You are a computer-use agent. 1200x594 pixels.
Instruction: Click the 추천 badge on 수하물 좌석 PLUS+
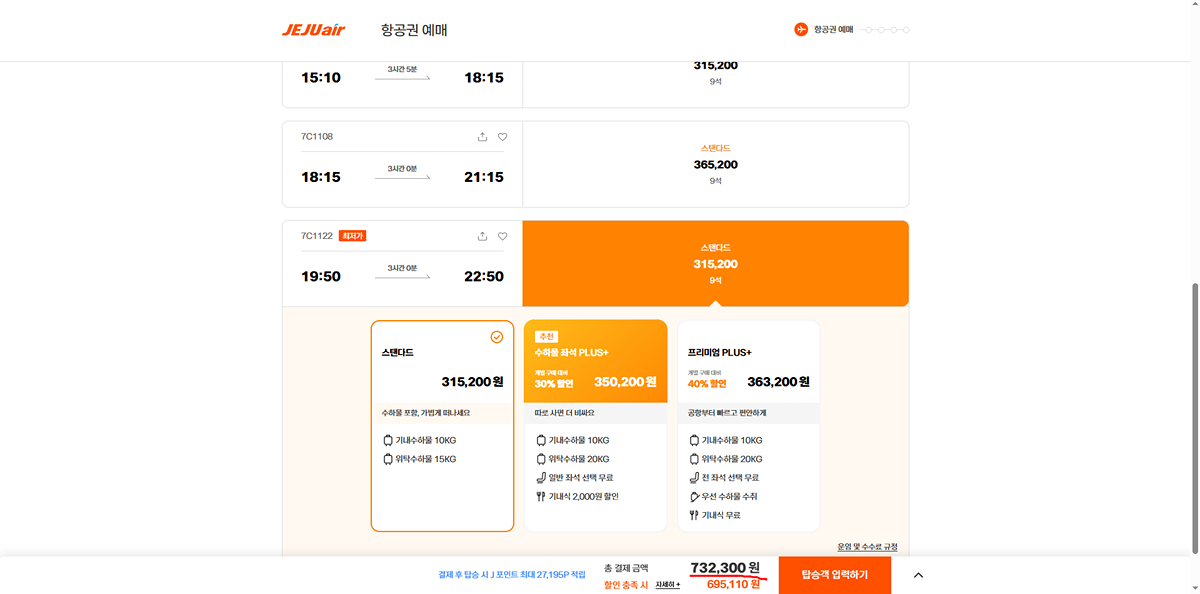pyautogui.click(x=546, y=336)
